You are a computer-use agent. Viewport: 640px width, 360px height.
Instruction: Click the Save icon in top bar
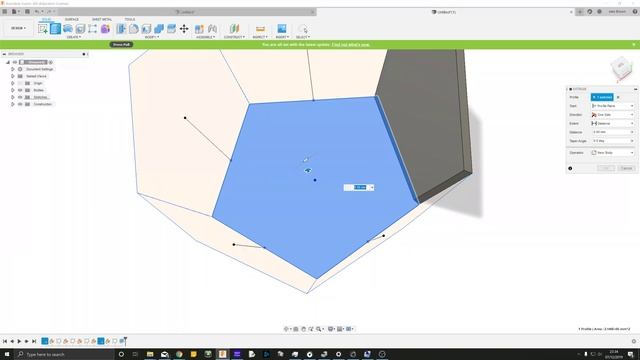coord(27,11)
